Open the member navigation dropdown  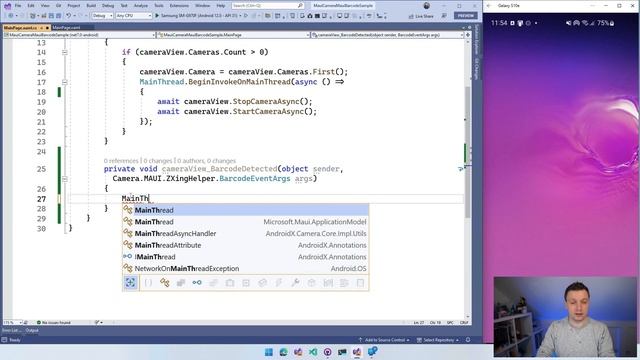[387, 35]
